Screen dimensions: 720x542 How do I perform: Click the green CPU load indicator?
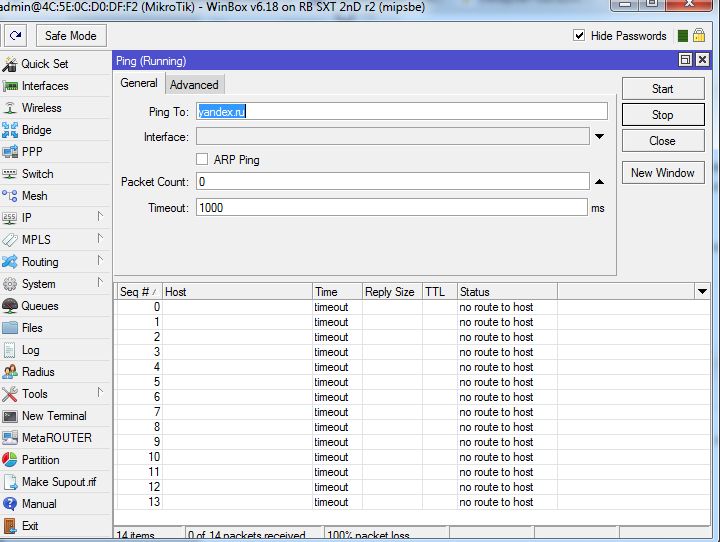pyautogui.click(x=683, y=36)
